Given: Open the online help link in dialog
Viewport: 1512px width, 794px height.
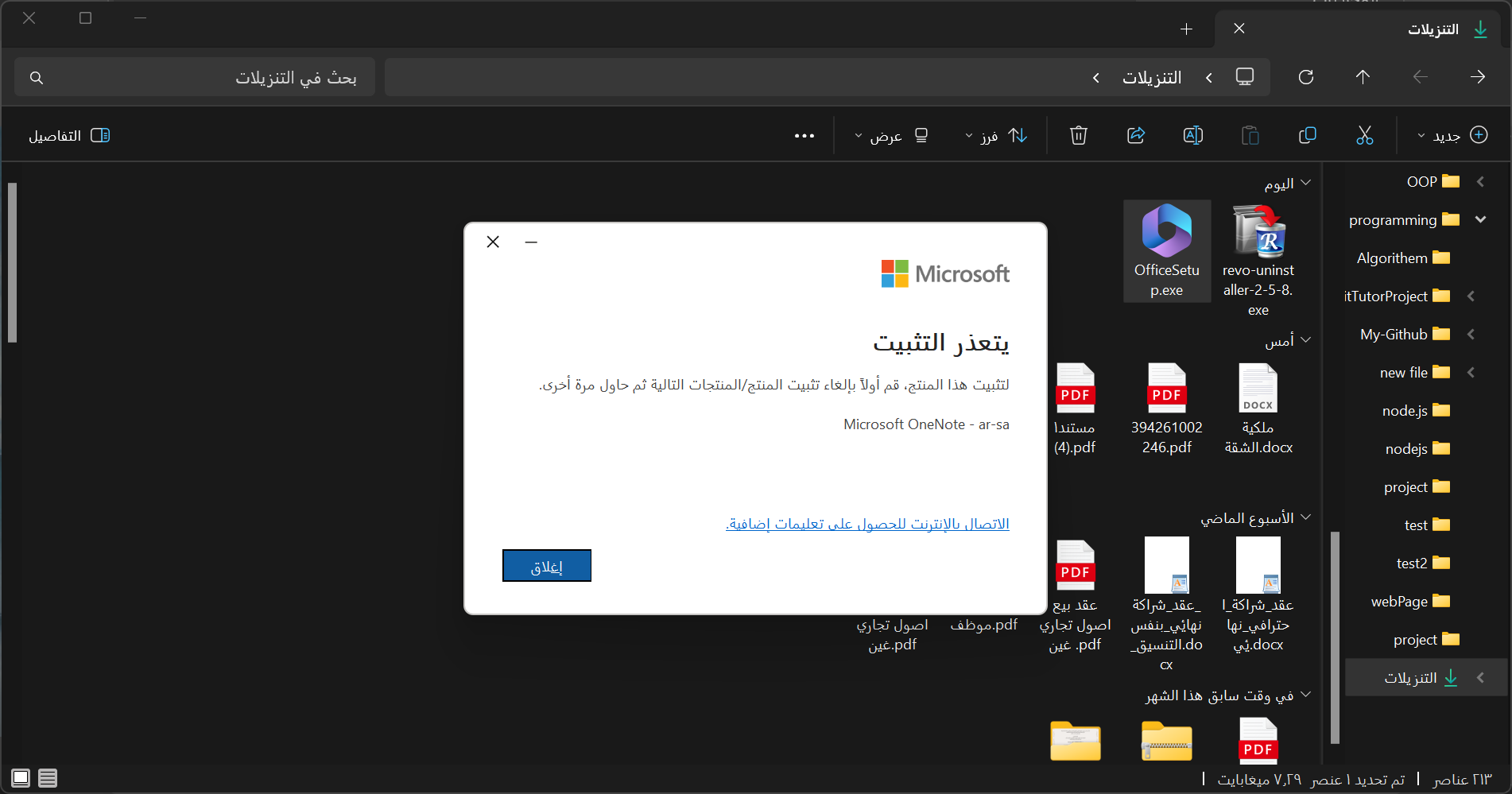Looking at the screenshot, I should click(x=867, y=524).
